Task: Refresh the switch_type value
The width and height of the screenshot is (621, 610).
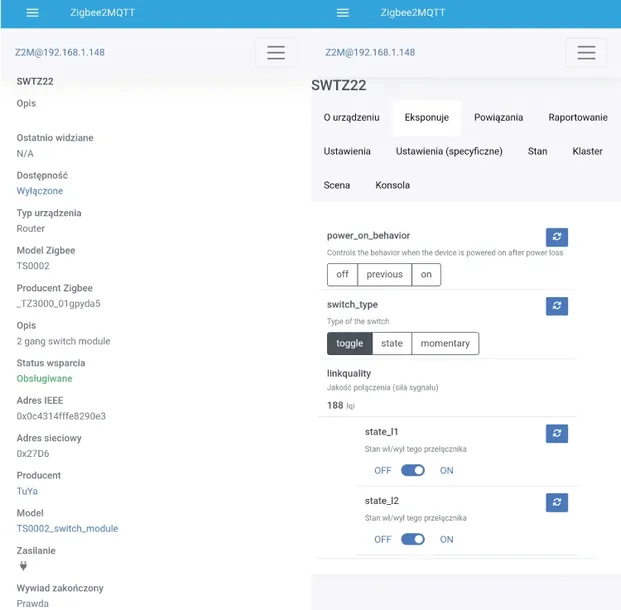Action: 557,306
